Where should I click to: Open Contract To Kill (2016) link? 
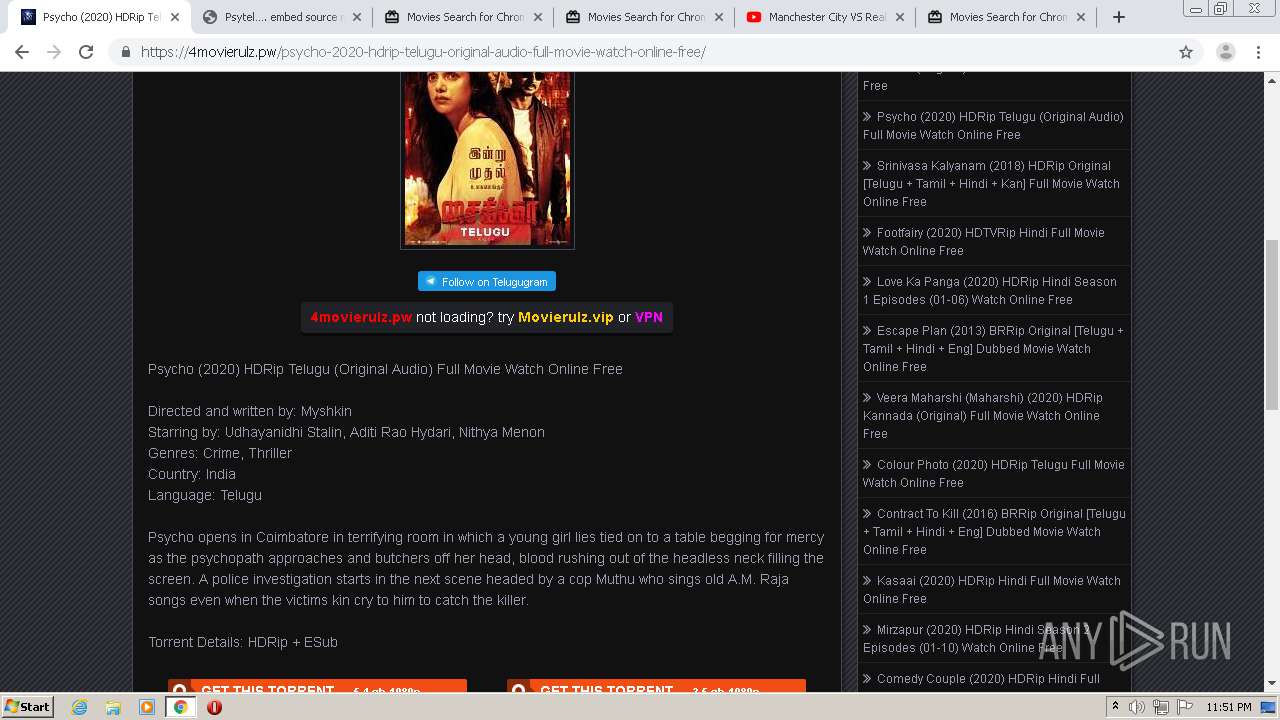point(994,531)
